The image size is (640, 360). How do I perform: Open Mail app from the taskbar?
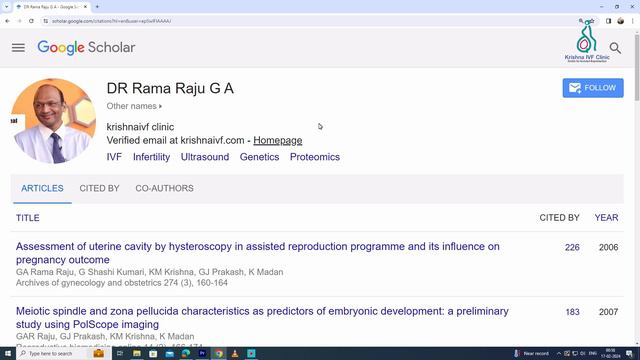[x=169, y=353]
